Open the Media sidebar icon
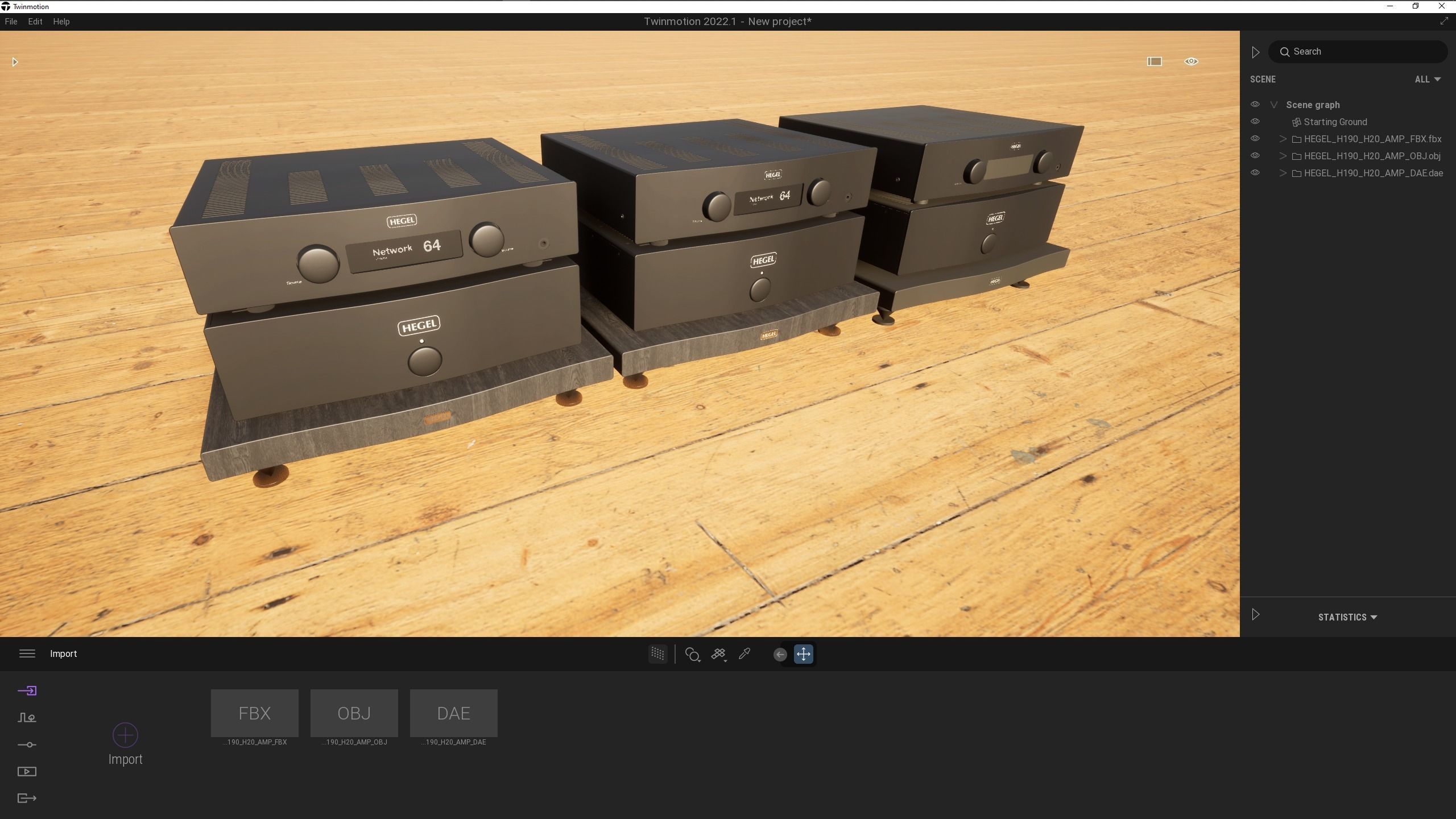The width and height of the screenshot is (1456, 819). [x=27, y=772]
